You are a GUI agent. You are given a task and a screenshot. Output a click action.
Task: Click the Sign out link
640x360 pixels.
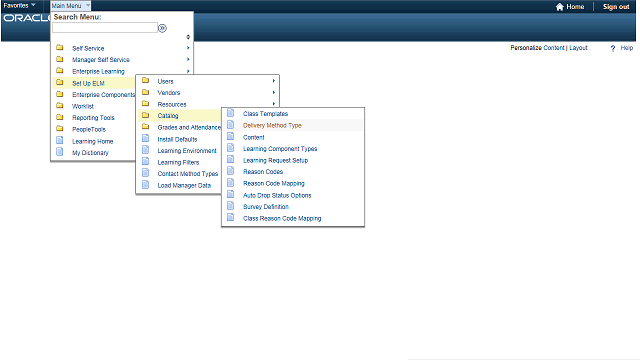[616, 7]
